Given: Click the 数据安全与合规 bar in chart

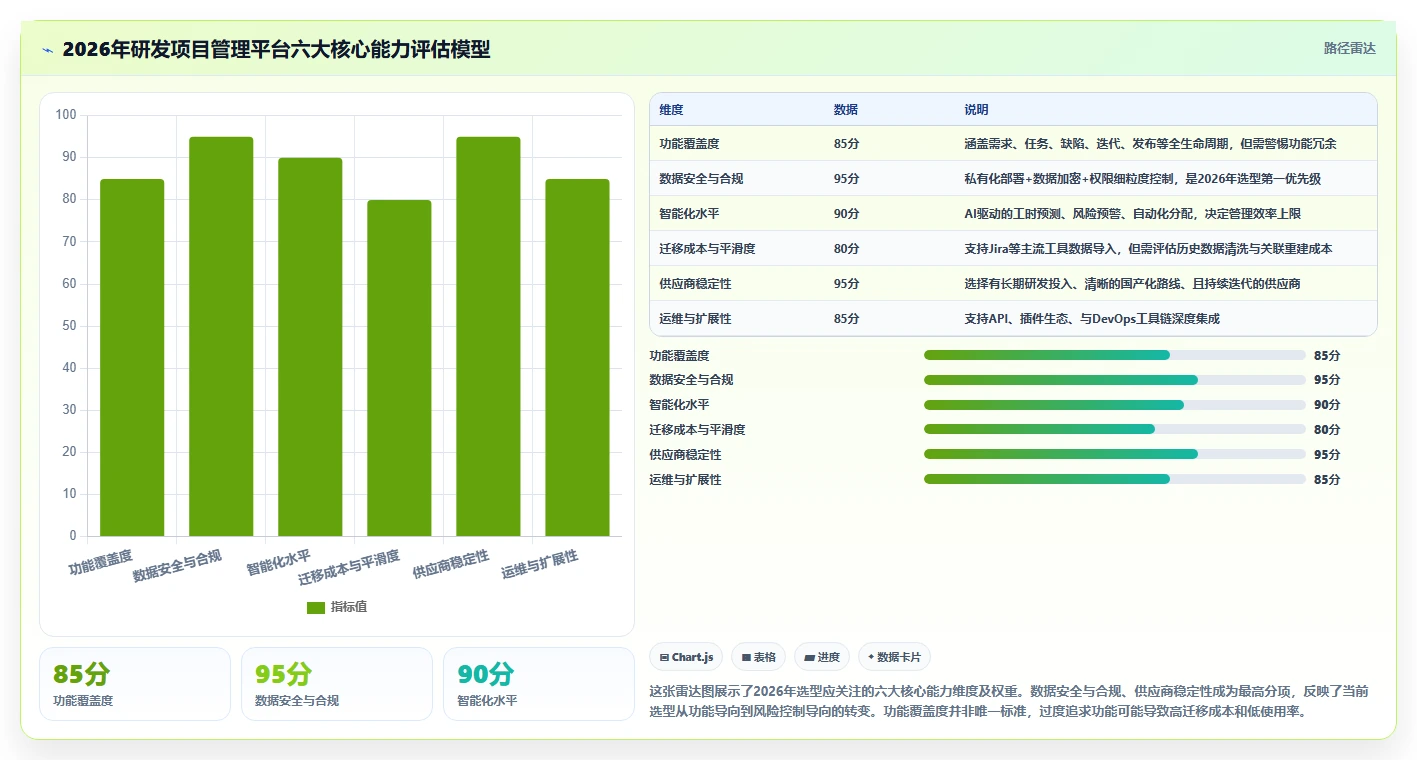Looking at the screenshot, I should 221,336.
